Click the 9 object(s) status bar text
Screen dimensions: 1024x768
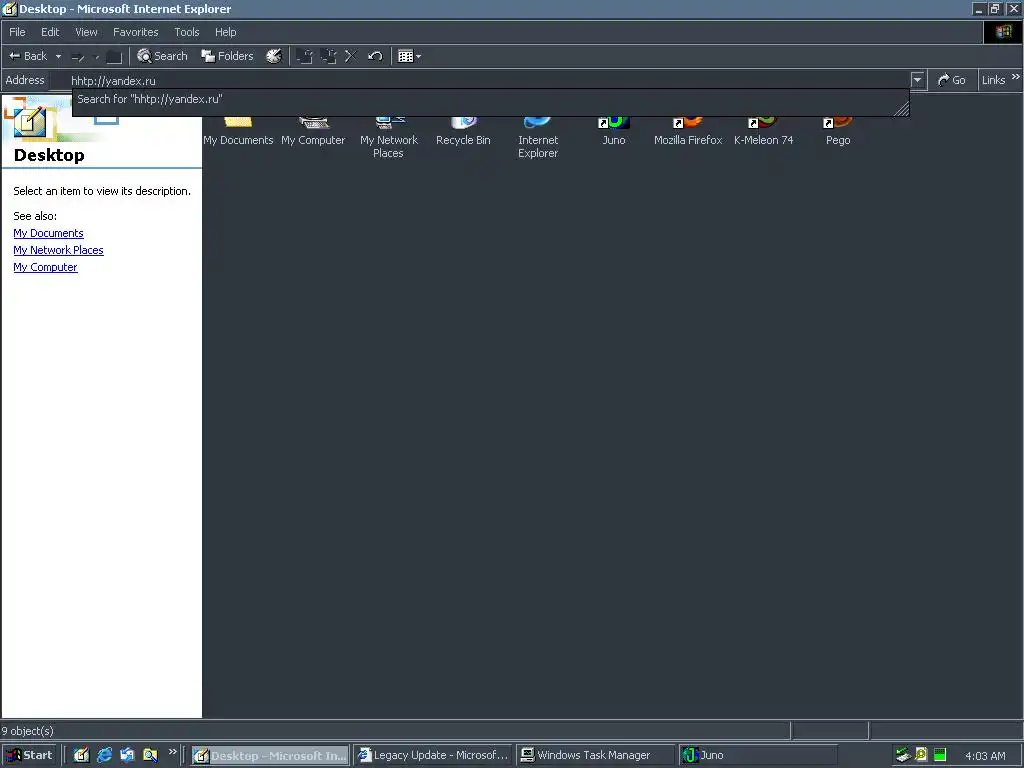(x=27, y=731)
